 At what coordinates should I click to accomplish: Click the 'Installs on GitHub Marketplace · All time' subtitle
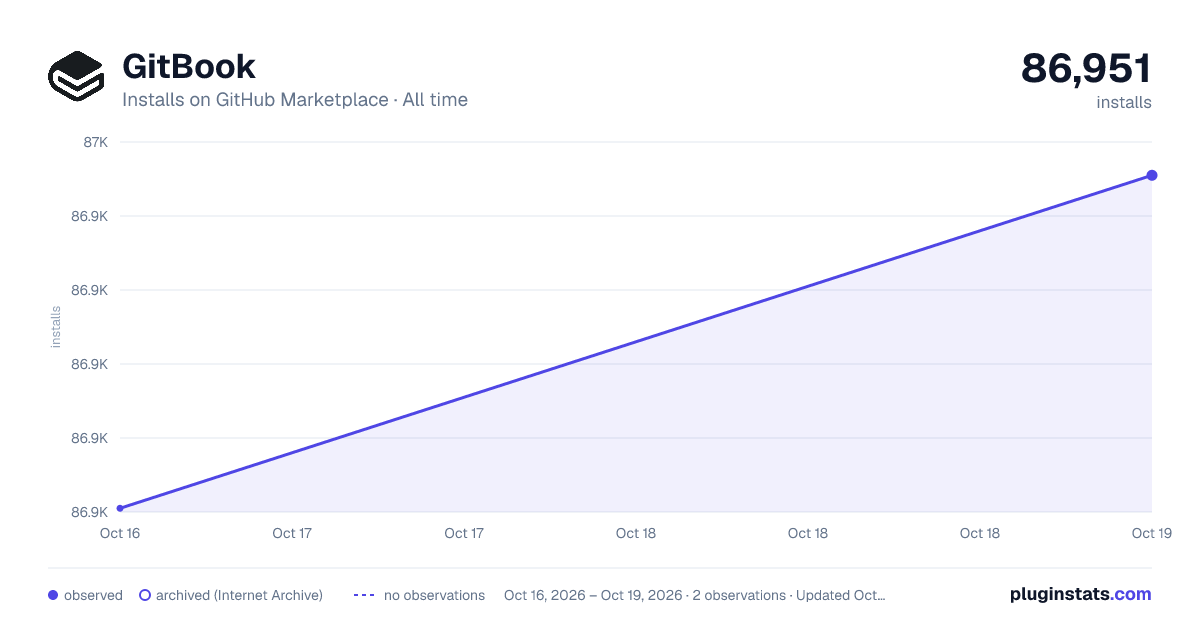click(x=295, y=100)
